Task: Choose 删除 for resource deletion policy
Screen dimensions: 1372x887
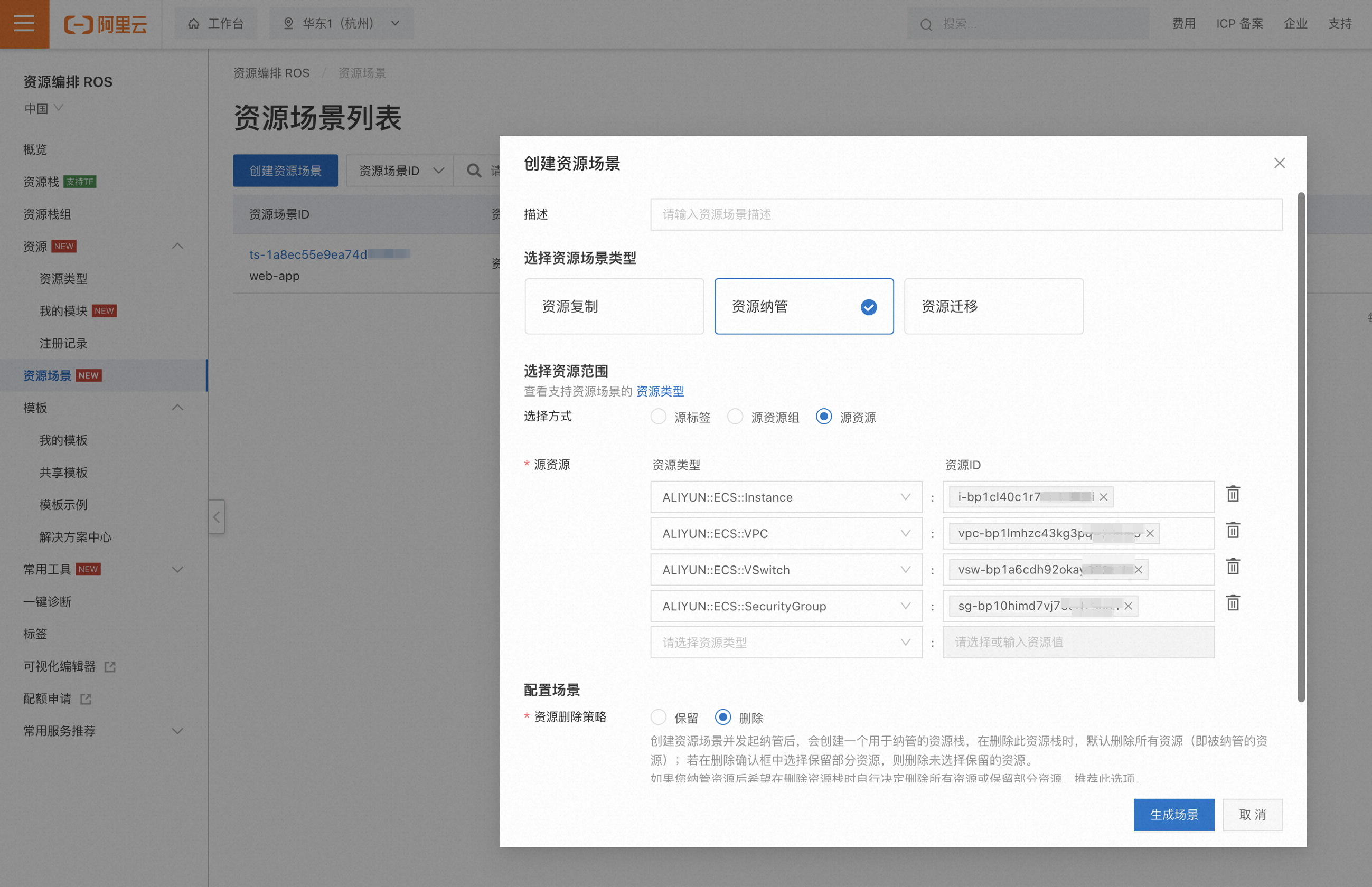Action: (723, 717)
